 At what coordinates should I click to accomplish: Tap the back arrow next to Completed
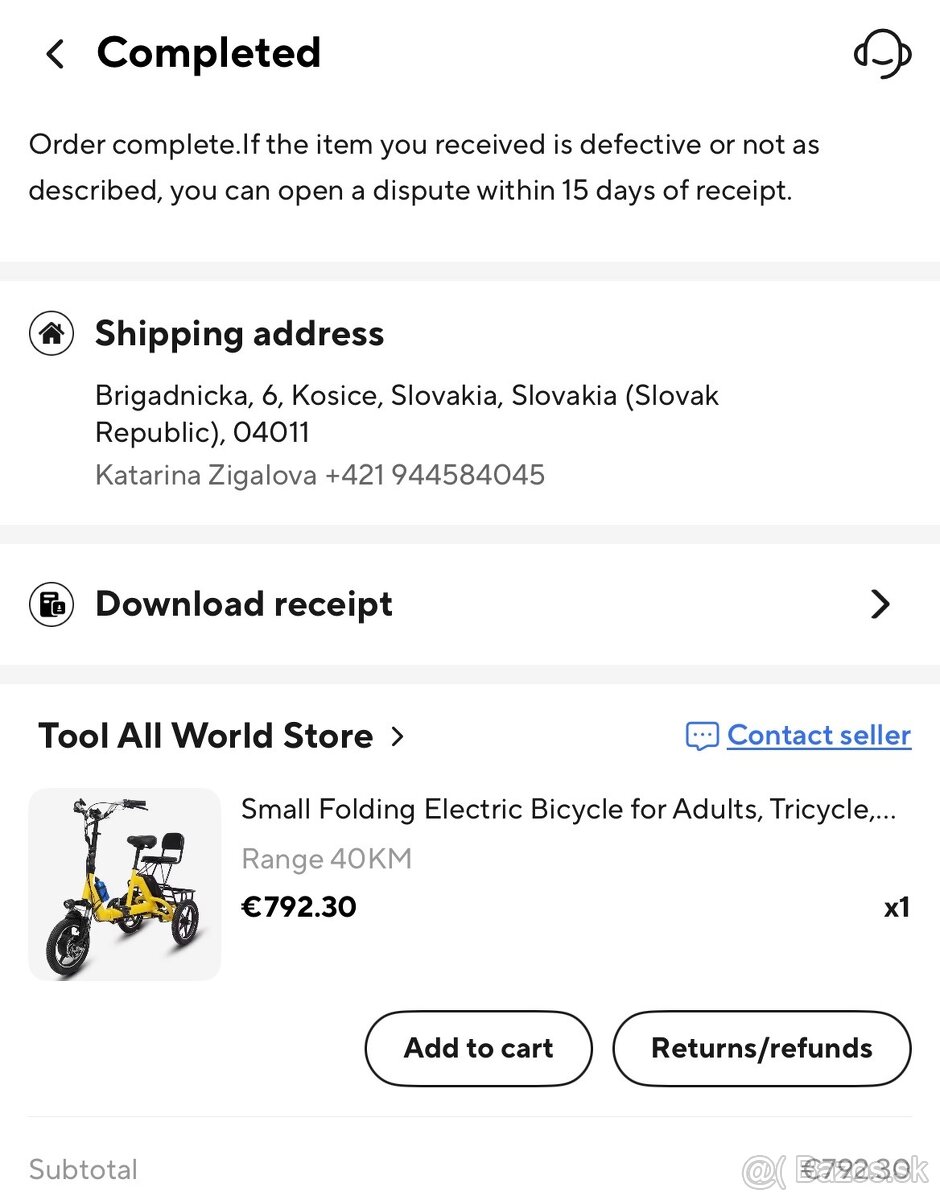(x=56, y=54)
